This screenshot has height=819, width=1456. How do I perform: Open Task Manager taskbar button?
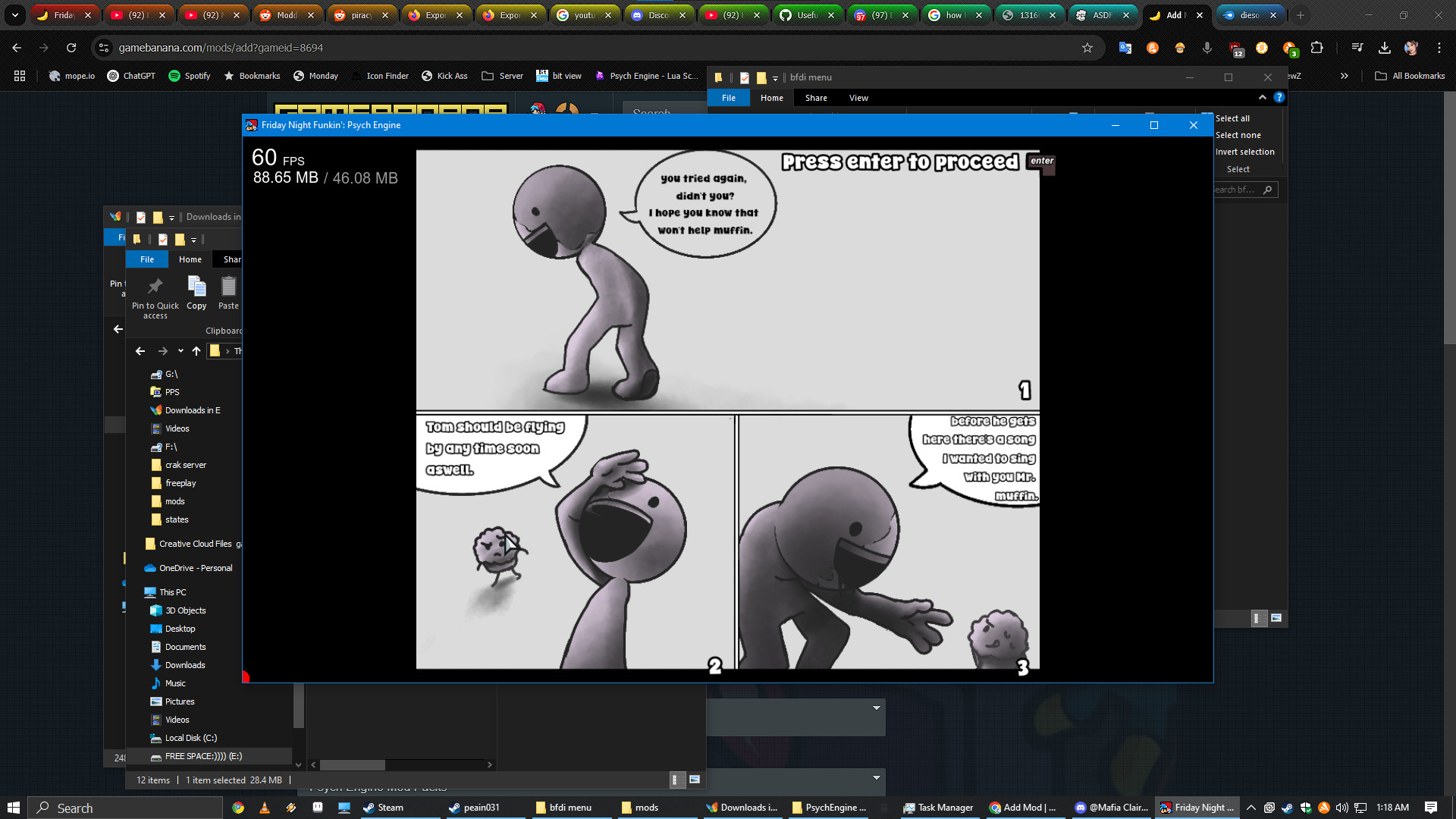(x=937, y=808)
